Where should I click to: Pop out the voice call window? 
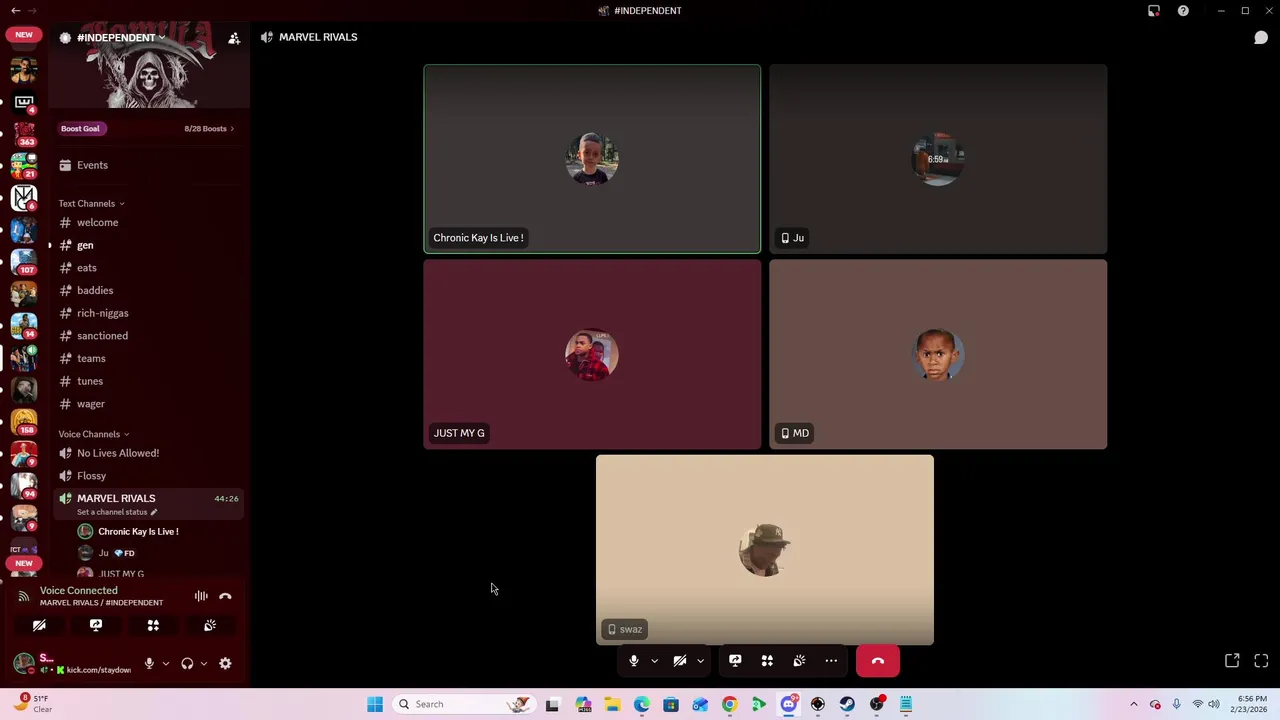pos(1232,661)
